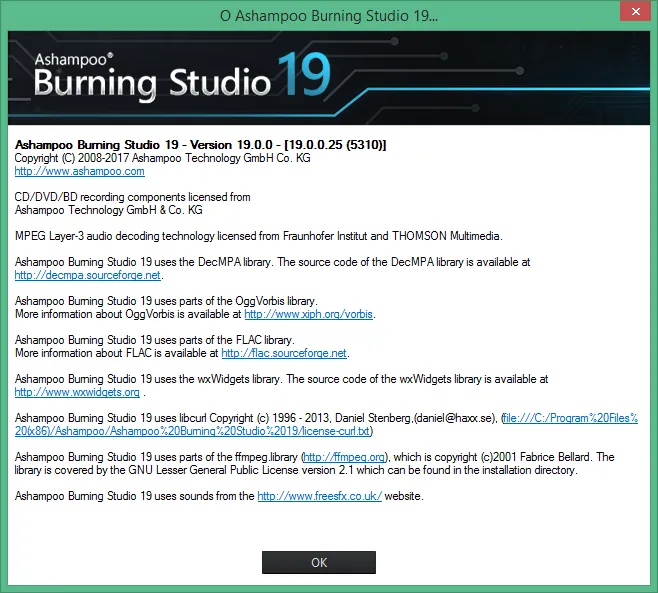The height and width of the screenshot is (593, 658).
Task: Click the title bar text 'O Ashampoo Burning Studio 19...'
Action: (x=329, y=16)
